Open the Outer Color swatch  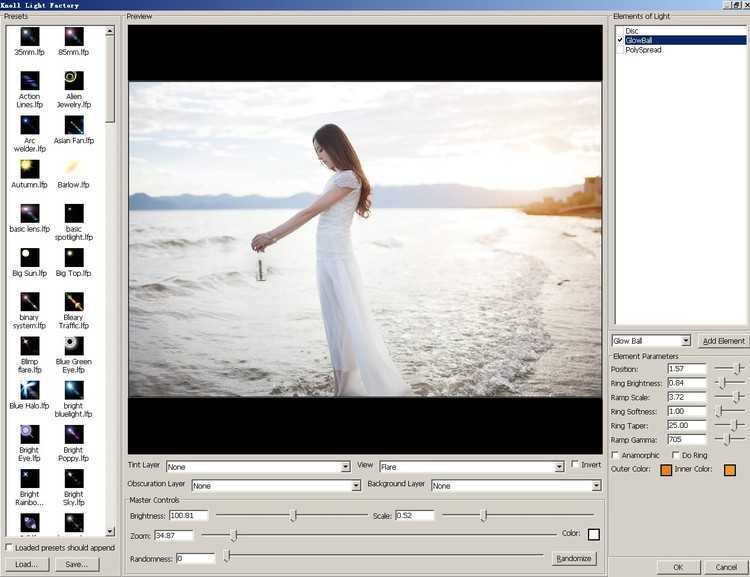pos(666,470)
